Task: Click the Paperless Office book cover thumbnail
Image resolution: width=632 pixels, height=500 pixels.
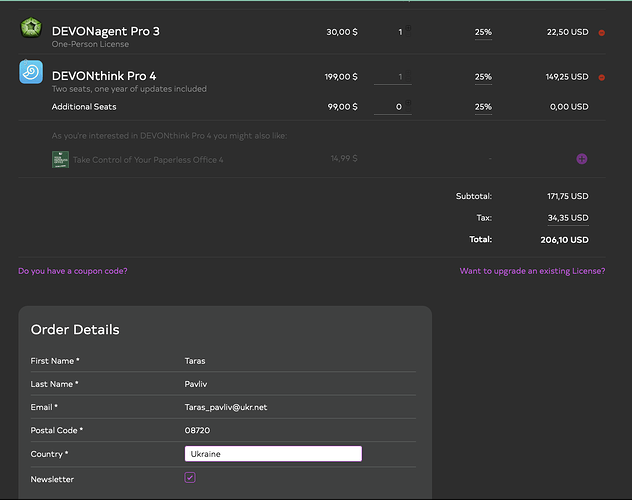Action: click(60, 159)
